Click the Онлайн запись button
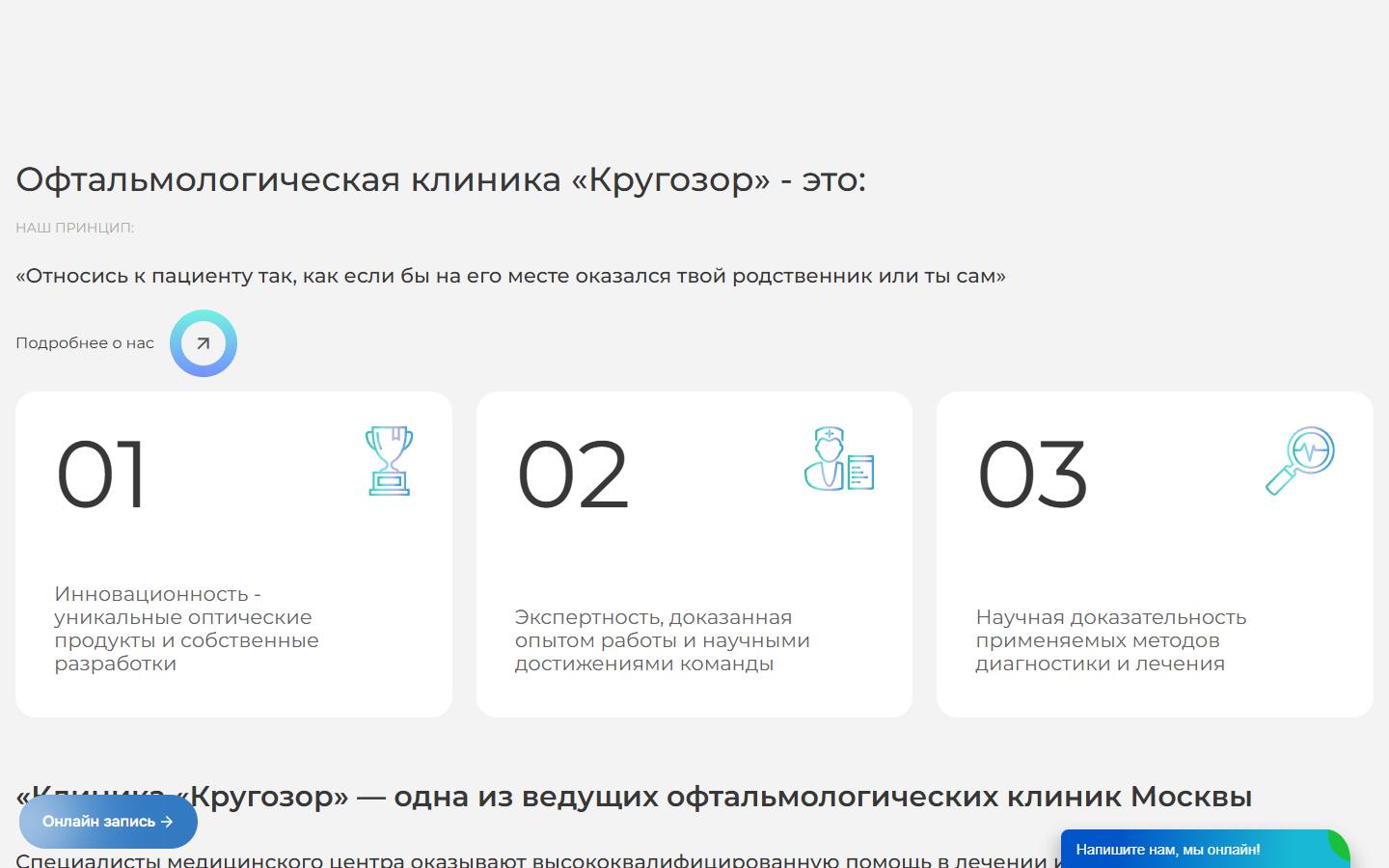Viewport: 1389px width, 868px height. (x=108, y=822)
